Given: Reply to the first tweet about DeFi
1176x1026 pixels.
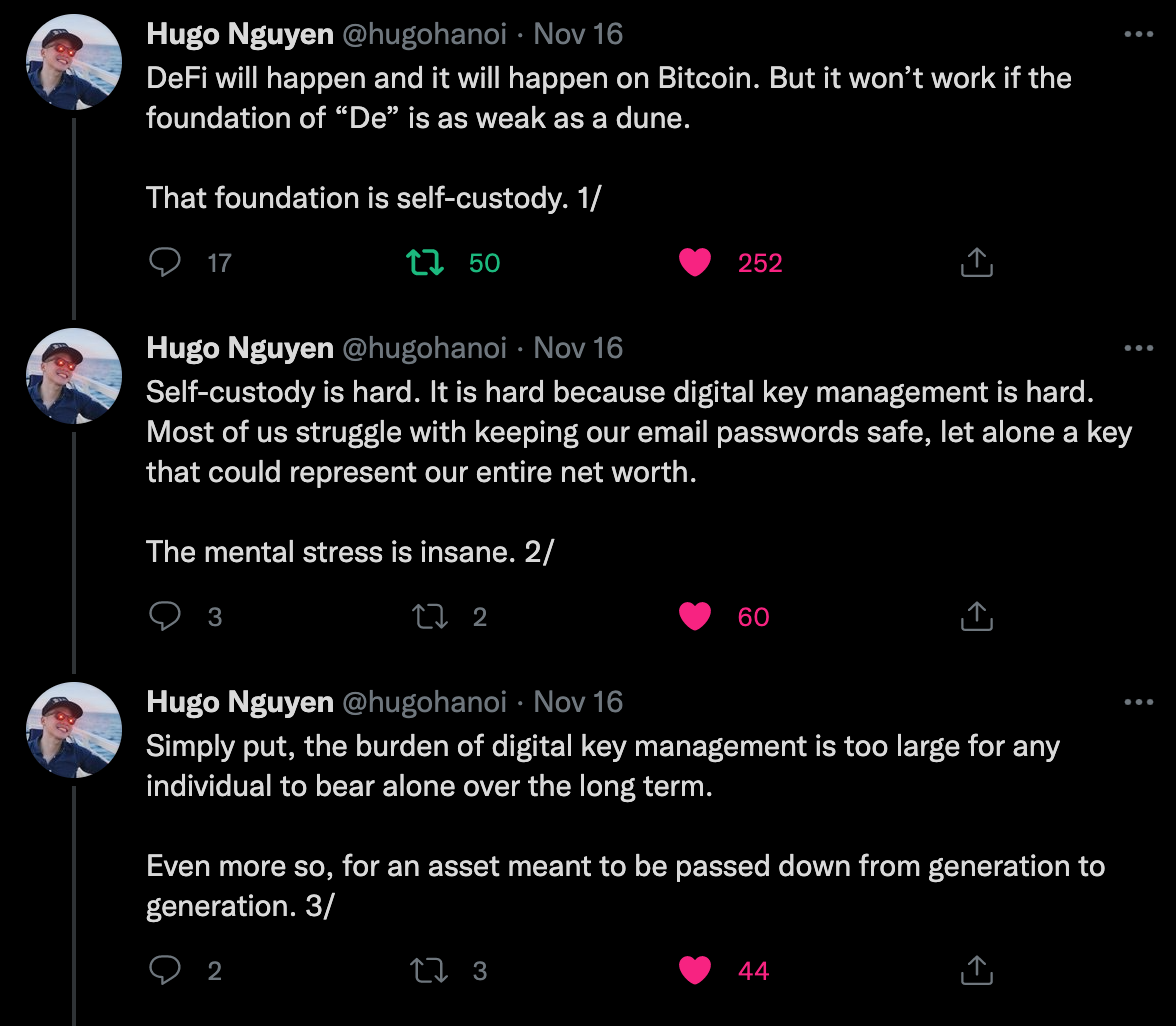Looking at the screenshot, I should [166, 262].
